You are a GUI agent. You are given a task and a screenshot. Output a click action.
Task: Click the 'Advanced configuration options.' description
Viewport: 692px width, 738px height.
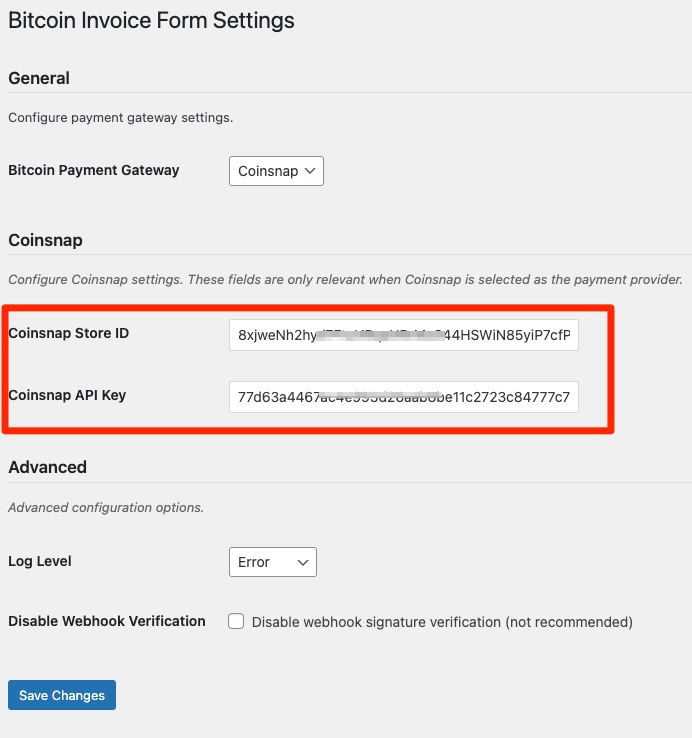106,507
